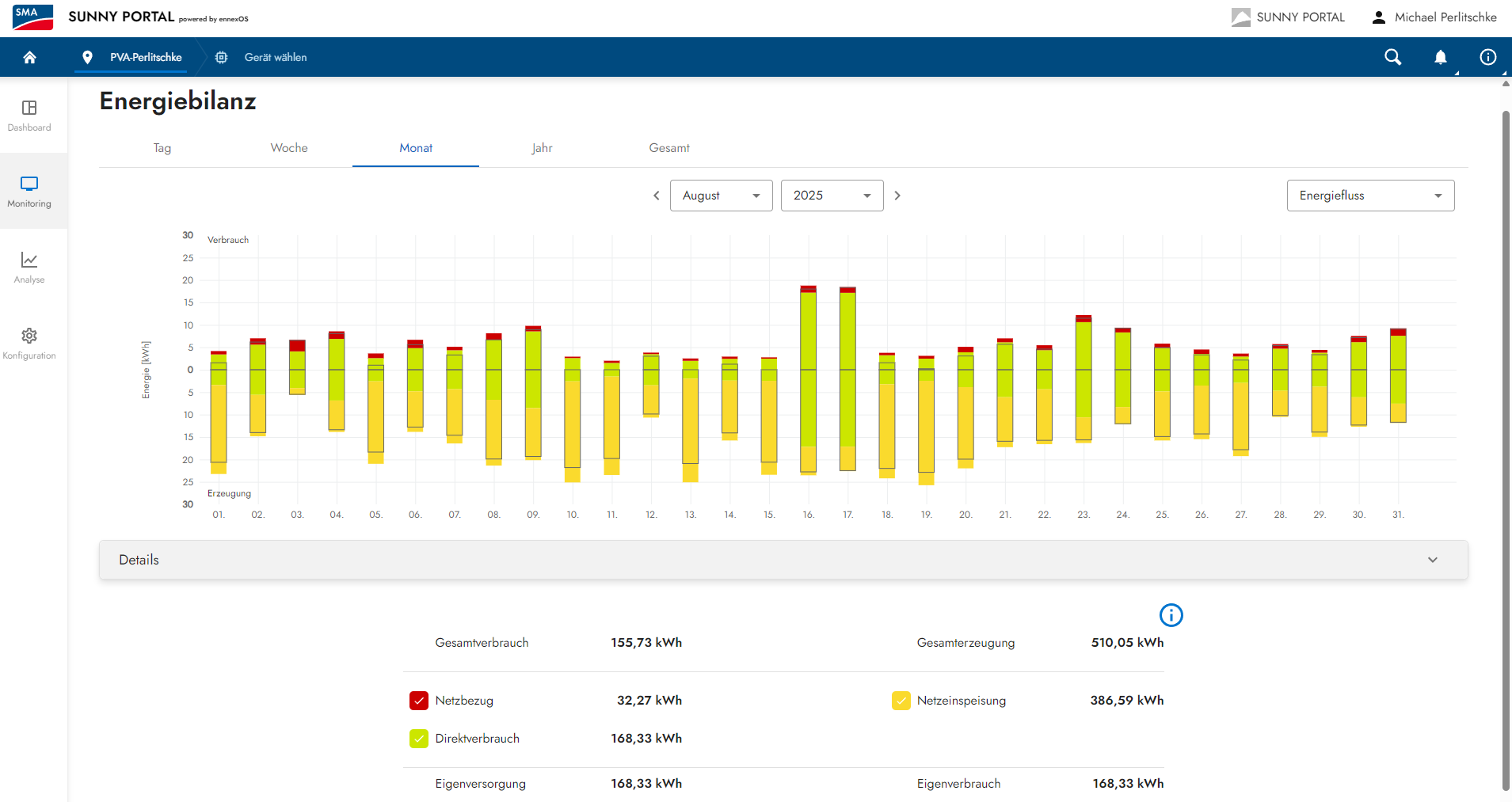Expand the Details panel

pos(783,560)
